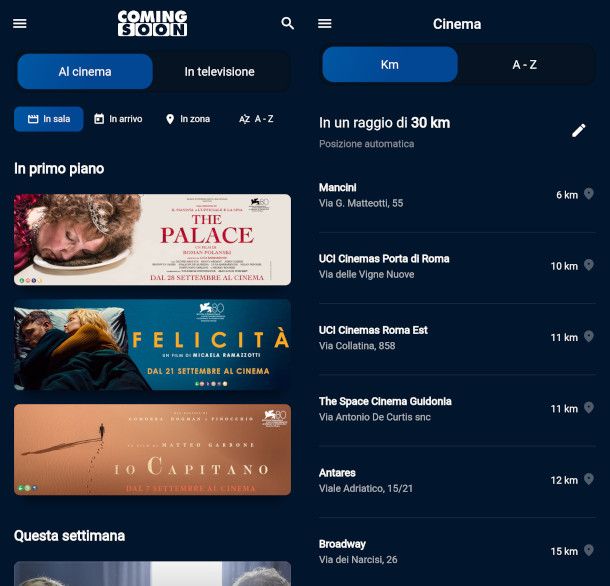This screenshot has width=610, height=586.
Task: Open Antares cinema entry
Action: click(457, 481)
